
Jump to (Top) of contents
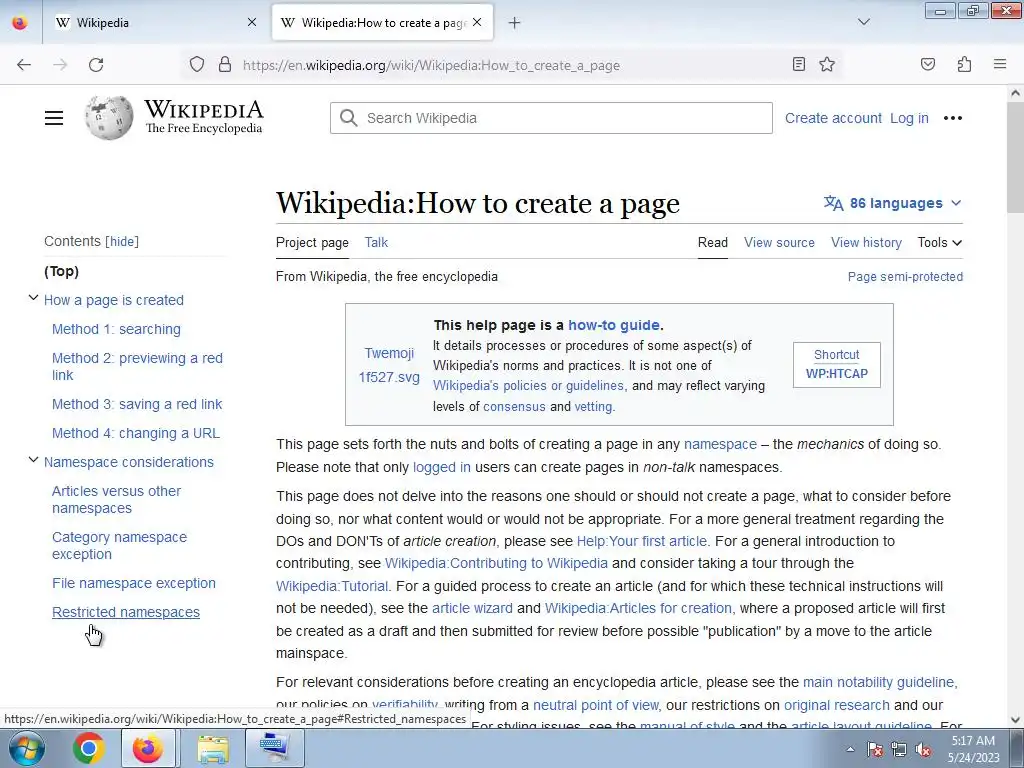point(61,271)
